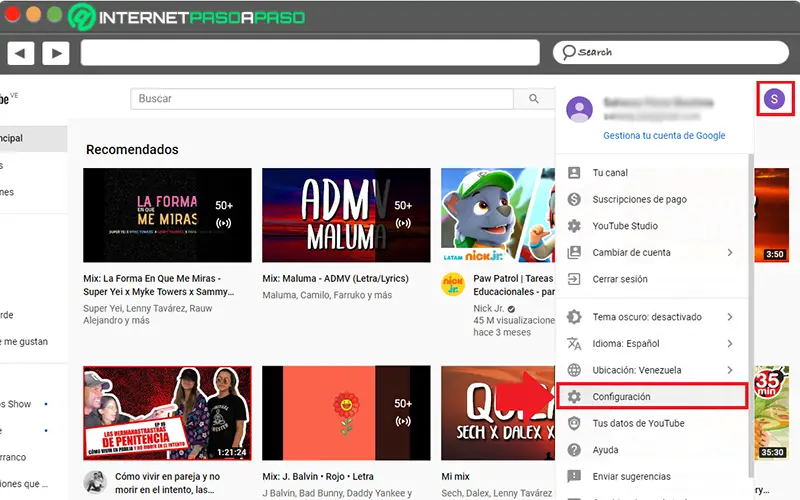
Task: Open Ayuda menu entry
Action: (652, 449)
